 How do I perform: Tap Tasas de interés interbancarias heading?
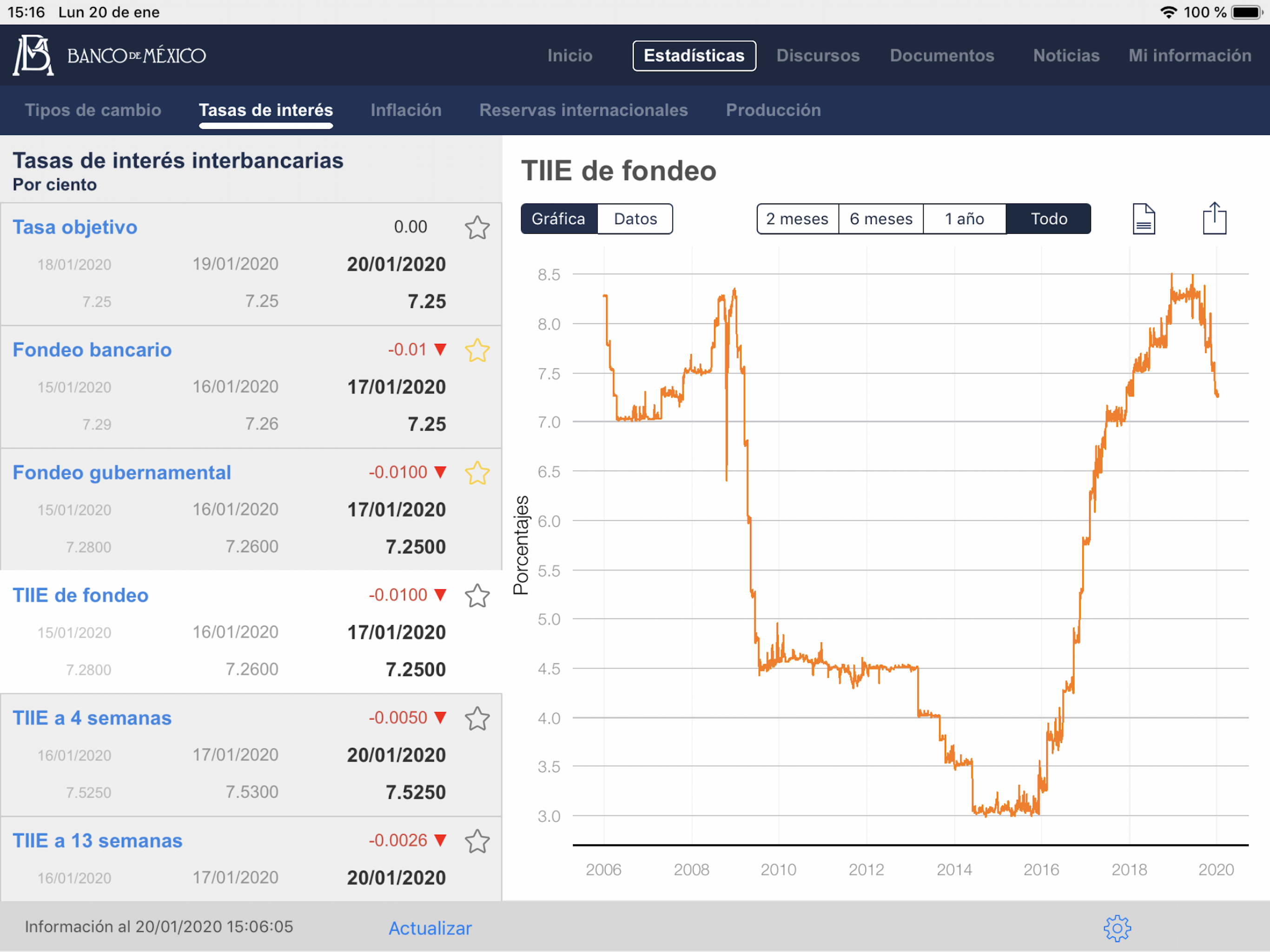pos(178,160)
